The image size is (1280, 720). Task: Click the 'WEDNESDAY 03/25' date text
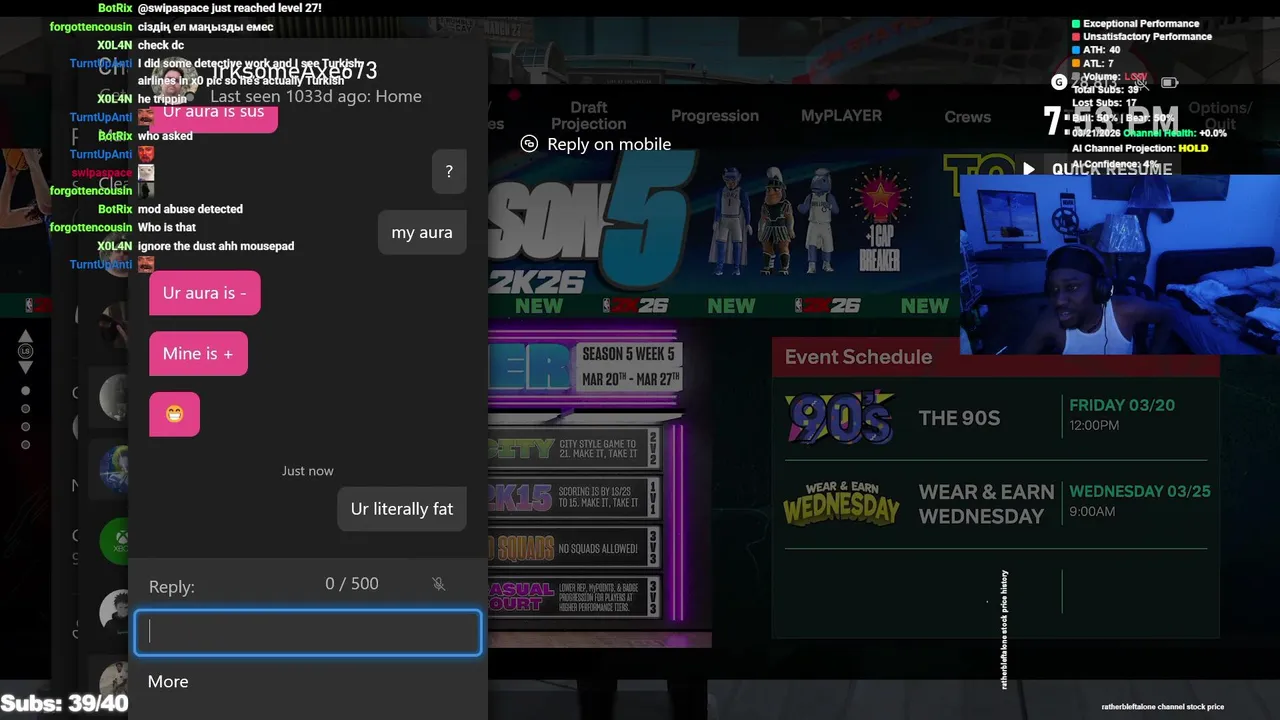click(1140, 492)
